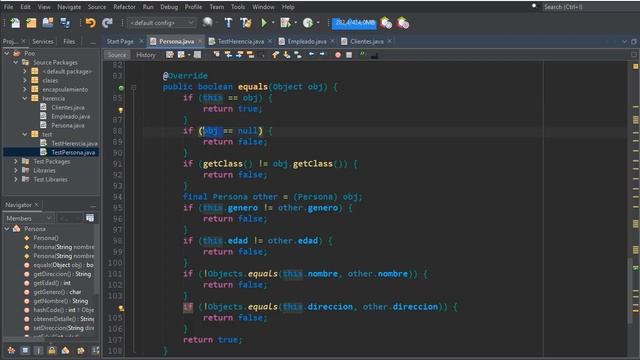Toggle Show Fields filter in Navigator

click(25, 350)
